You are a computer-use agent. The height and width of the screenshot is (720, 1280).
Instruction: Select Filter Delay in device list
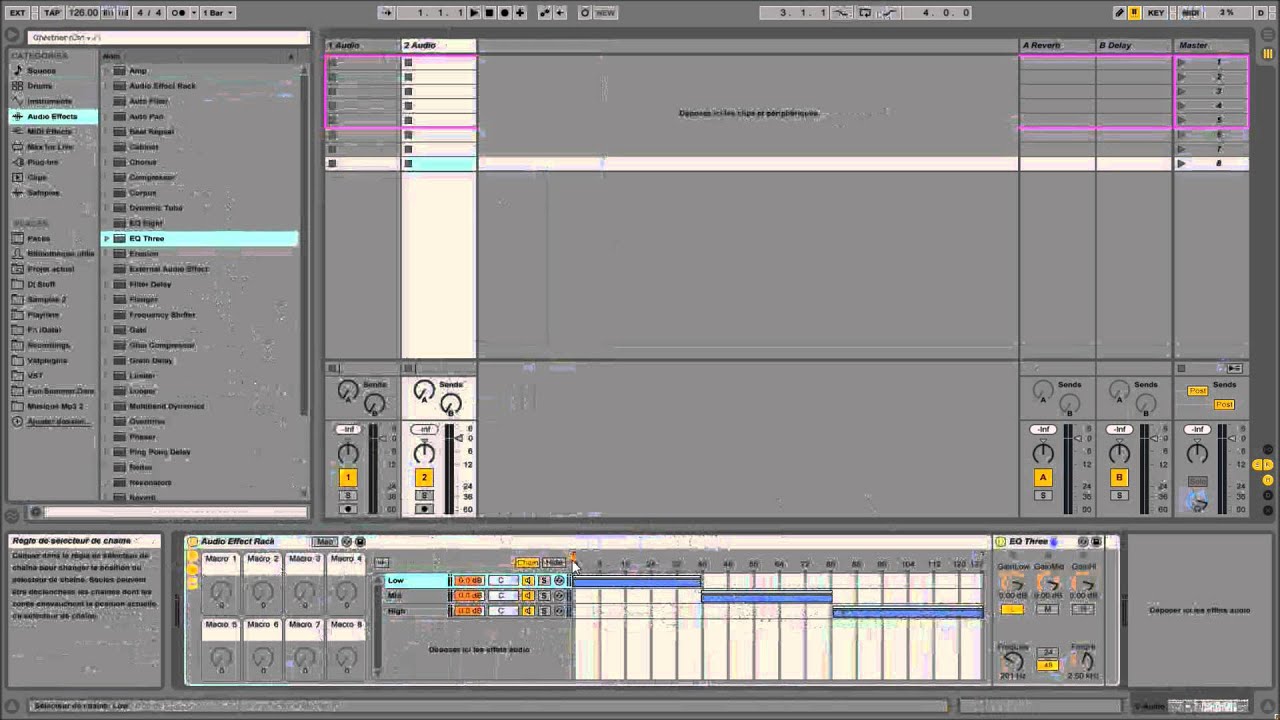pyautogui.click(x=150, y=284)
